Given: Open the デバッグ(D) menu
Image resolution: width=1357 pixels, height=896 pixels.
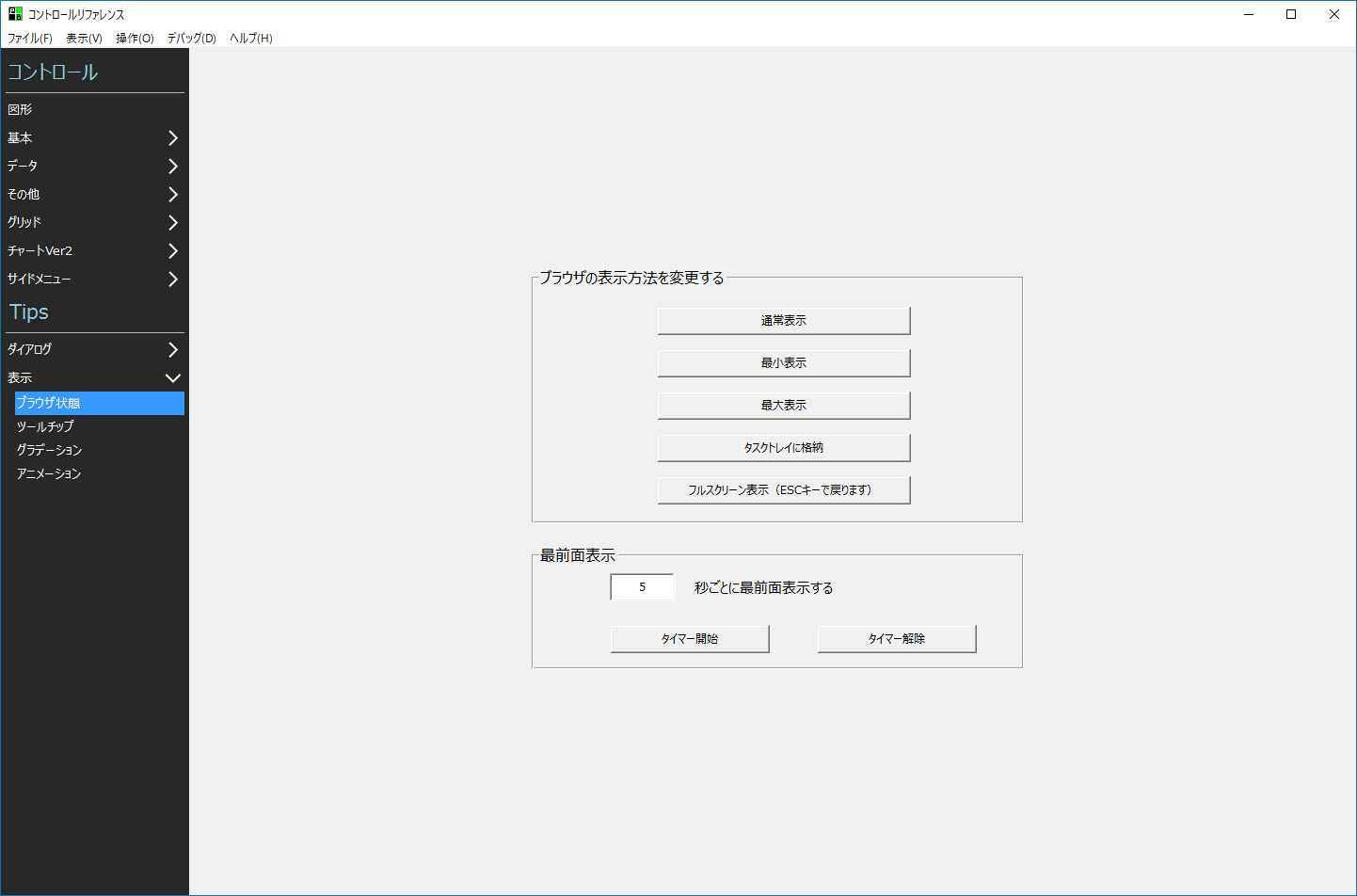Looking at the screenshot, I should [x=191, y=39].
